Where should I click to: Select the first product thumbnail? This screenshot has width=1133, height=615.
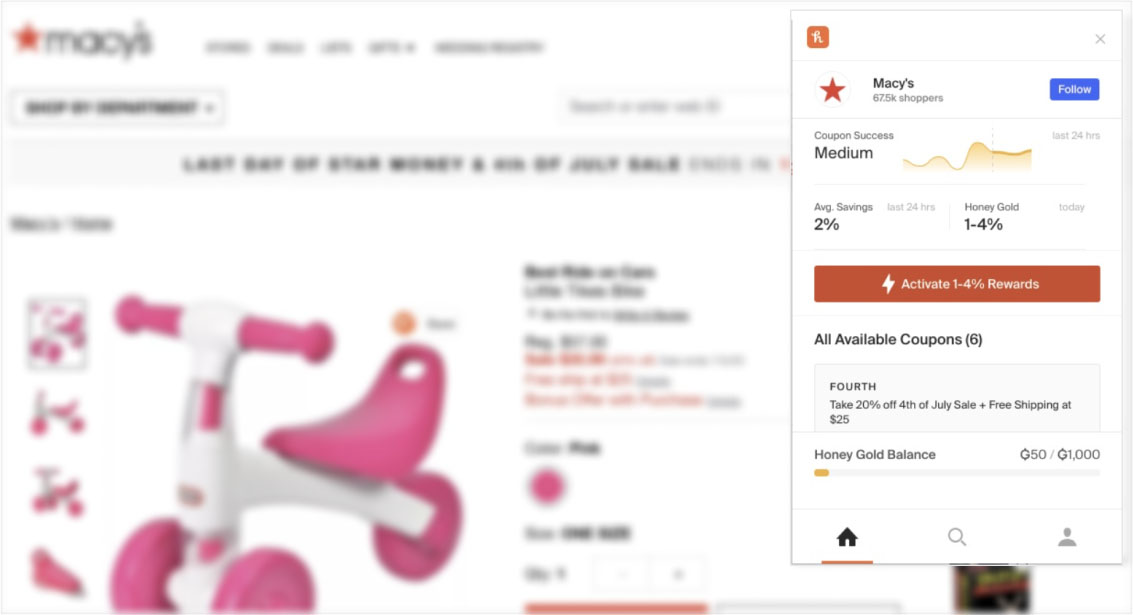[56, 334]
